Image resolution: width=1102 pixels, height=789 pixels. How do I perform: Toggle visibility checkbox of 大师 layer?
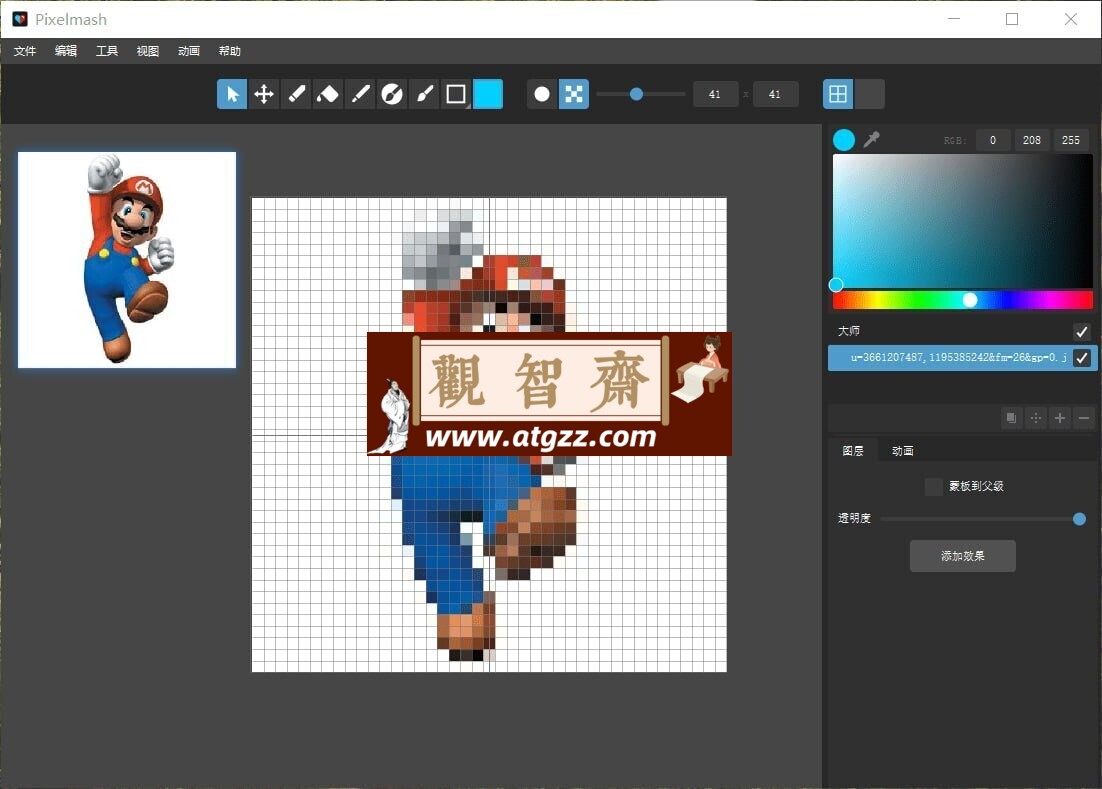coord(1082,332)
